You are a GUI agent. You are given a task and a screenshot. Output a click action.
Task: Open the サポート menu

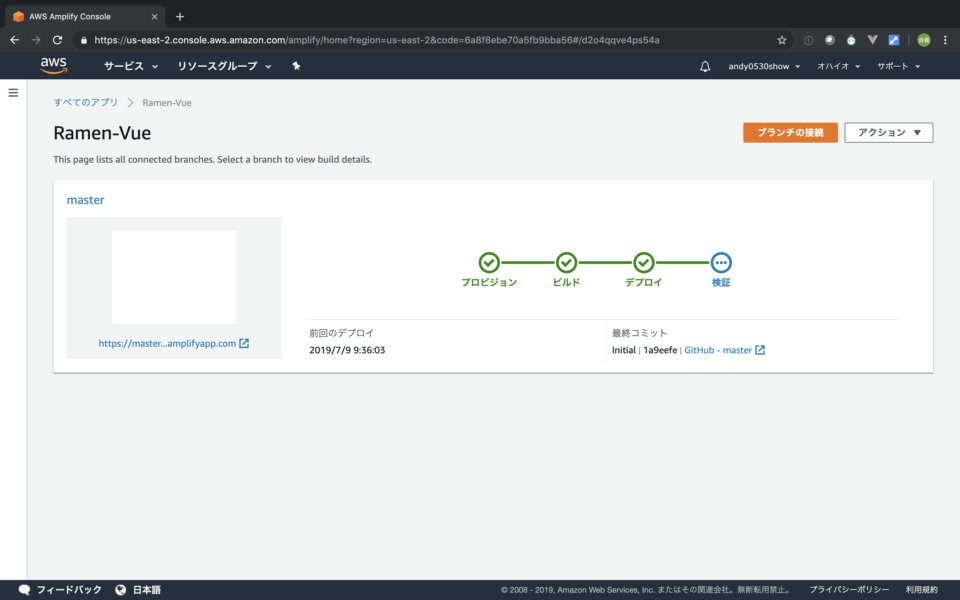tap(896, 65)
